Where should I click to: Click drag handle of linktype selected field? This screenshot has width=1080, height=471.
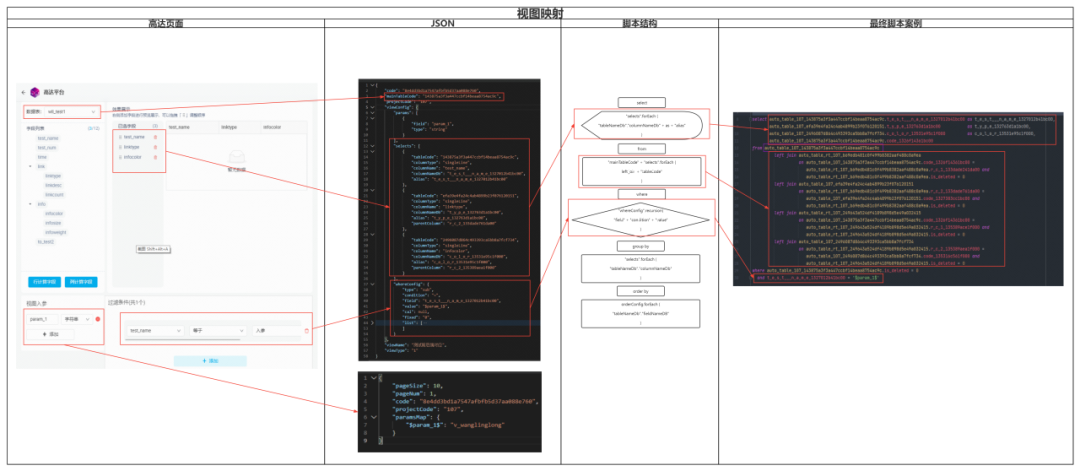point(120,147)
